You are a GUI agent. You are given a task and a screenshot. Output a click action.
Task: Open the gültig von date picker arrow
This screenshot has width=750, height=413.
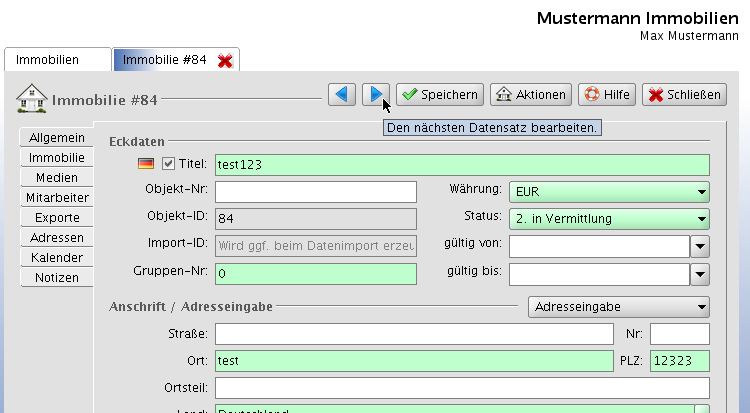tap(700, 246)
